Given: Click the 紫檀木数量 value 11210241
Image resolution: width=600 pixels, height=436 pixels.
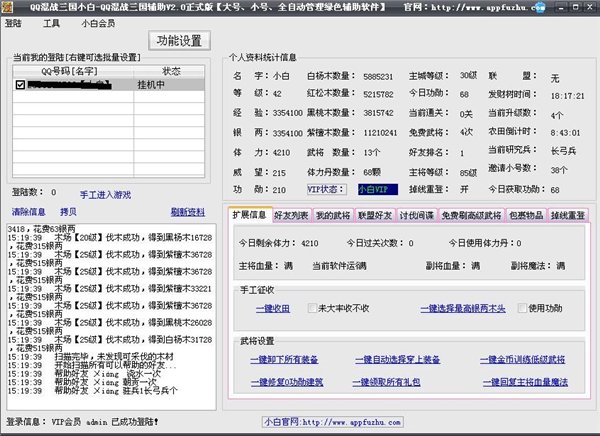Looking at the screenshot, I should tap(380, 133).
